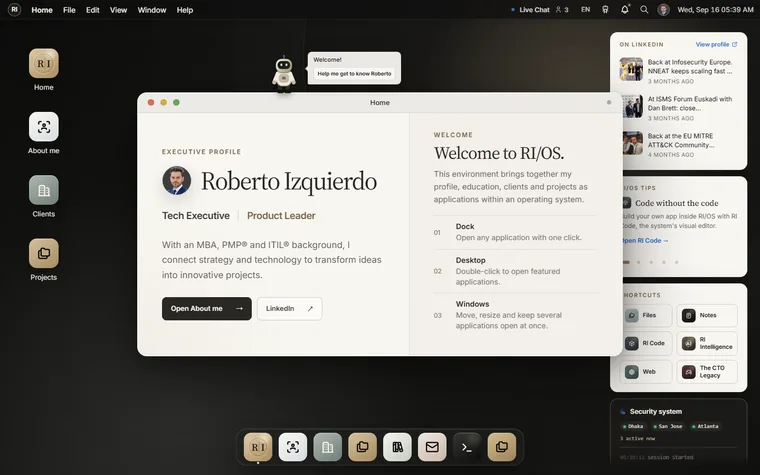Open the mail envelope icon in dock
This screenshot has height=475, width=760.
pos(432,447)
